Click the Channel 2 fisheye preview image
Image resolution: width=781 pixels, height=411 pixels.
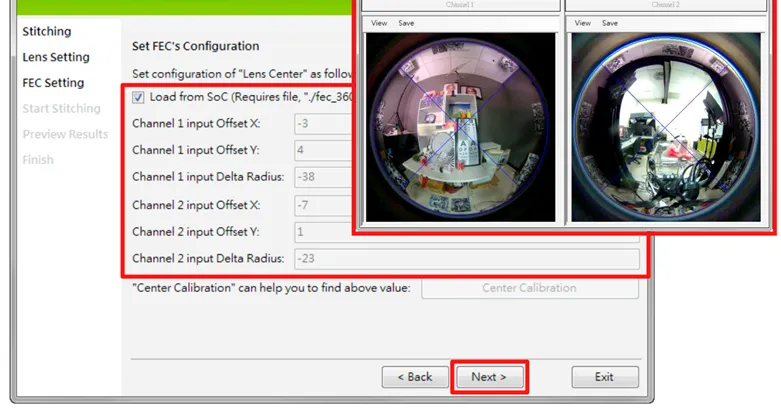point(666,127)
